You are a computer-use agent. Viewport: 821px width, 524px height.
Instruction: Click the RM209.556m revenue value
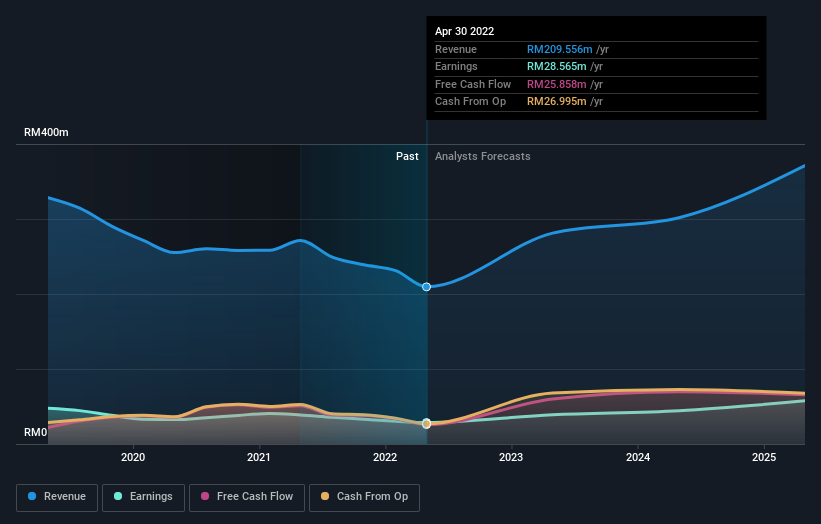pyautogui.click(x=559, y=49)
